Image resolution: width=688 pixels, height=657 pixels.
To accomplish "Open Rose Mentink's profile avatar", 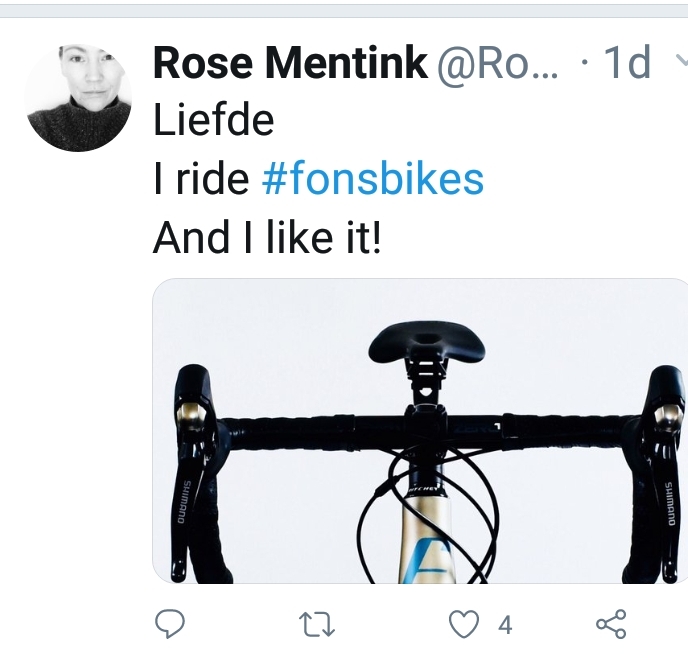I will click(78, 98).
